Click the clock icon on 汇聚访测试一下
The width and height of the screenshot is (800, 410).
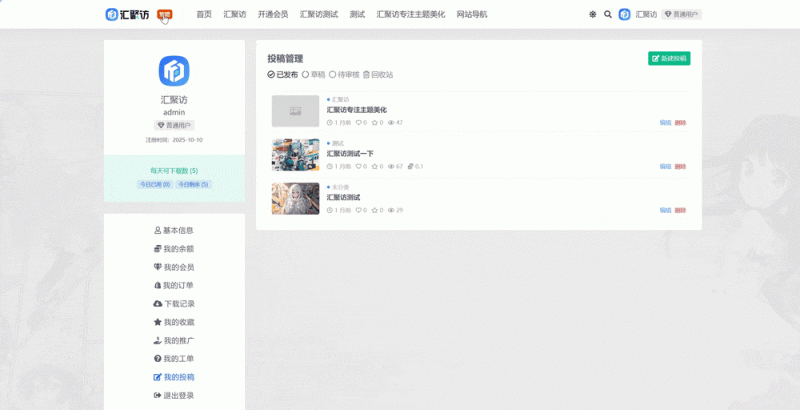[330, 167]
